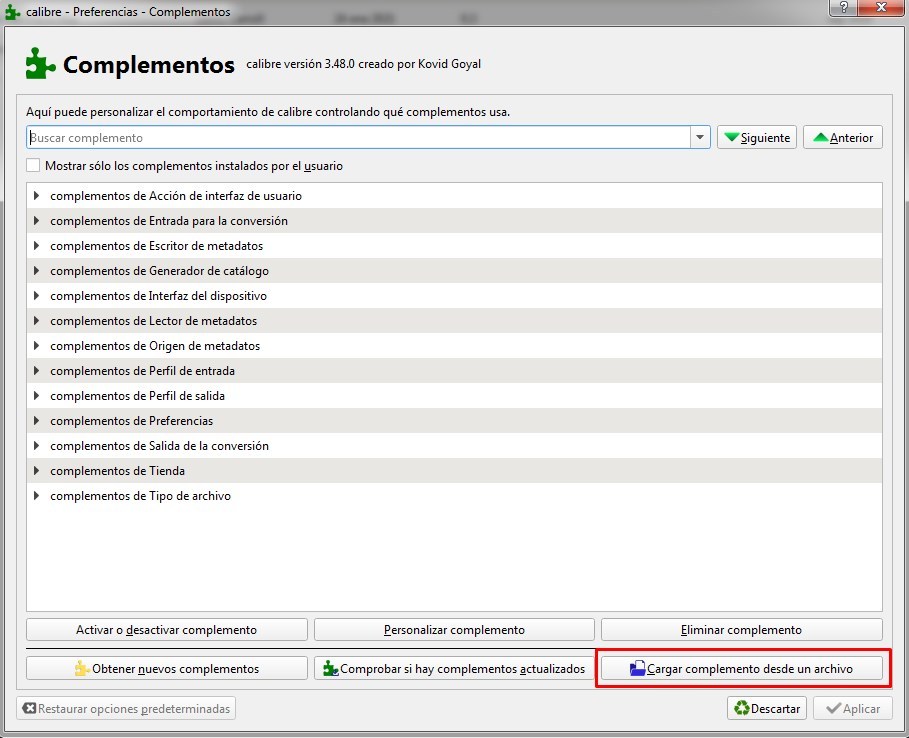The width and height of the screenshot is (909, 738).
Task: Click the recycle icon on Descartar
Action: [x=741, y=709]
